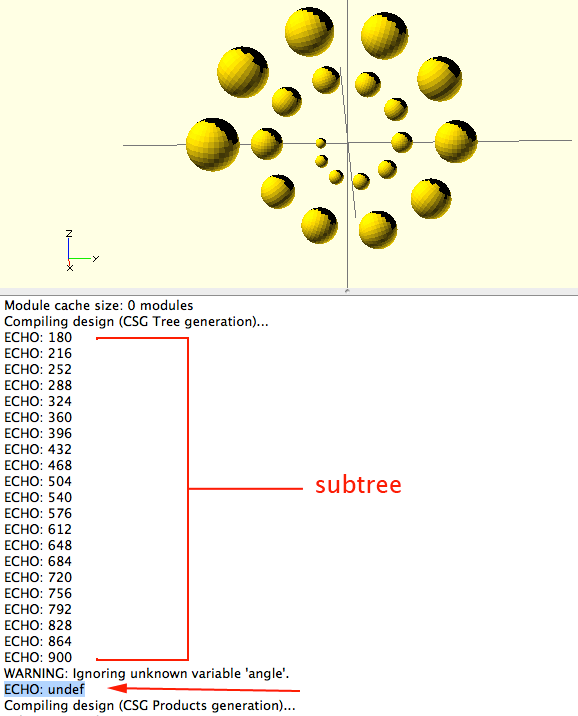Select the 'ECHO: 540' console line
Viewport: 578px width, 716px height.
38,497
